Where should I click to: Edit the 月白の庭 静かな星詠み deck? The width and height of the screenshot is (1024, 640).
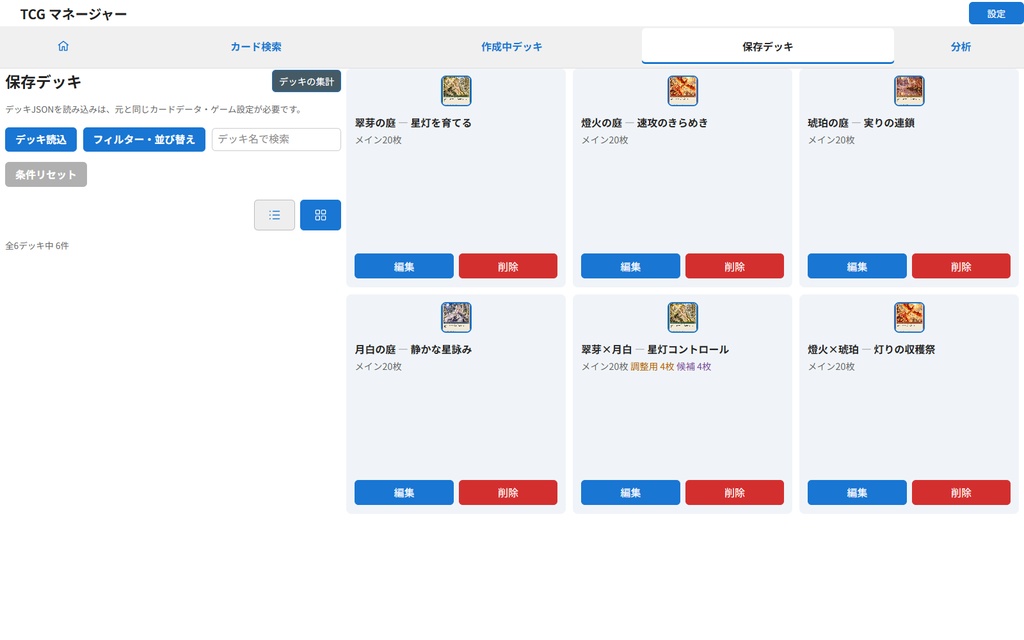(404, 492)
